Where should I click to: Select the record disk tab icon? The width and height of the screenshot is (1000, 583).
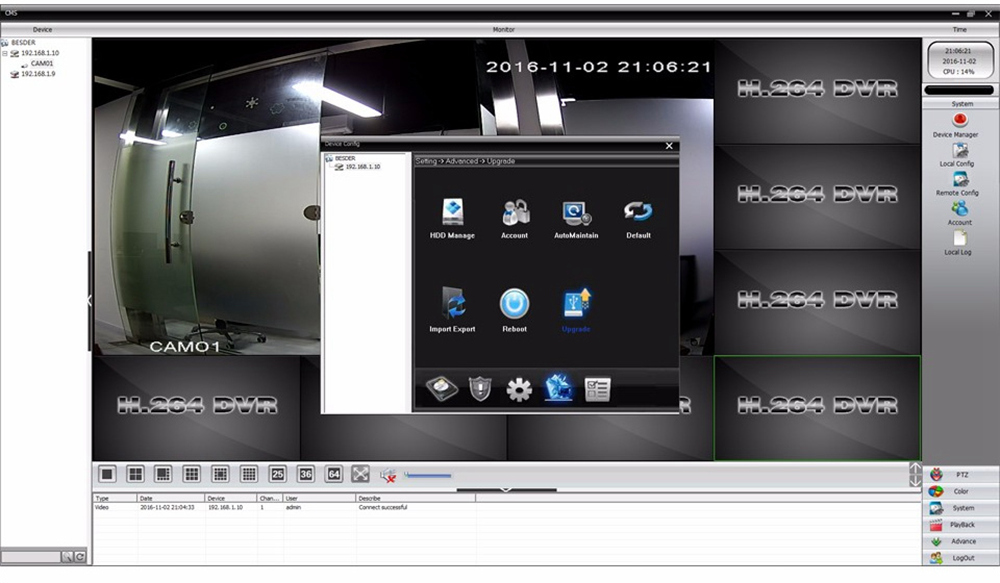(441, 388)
